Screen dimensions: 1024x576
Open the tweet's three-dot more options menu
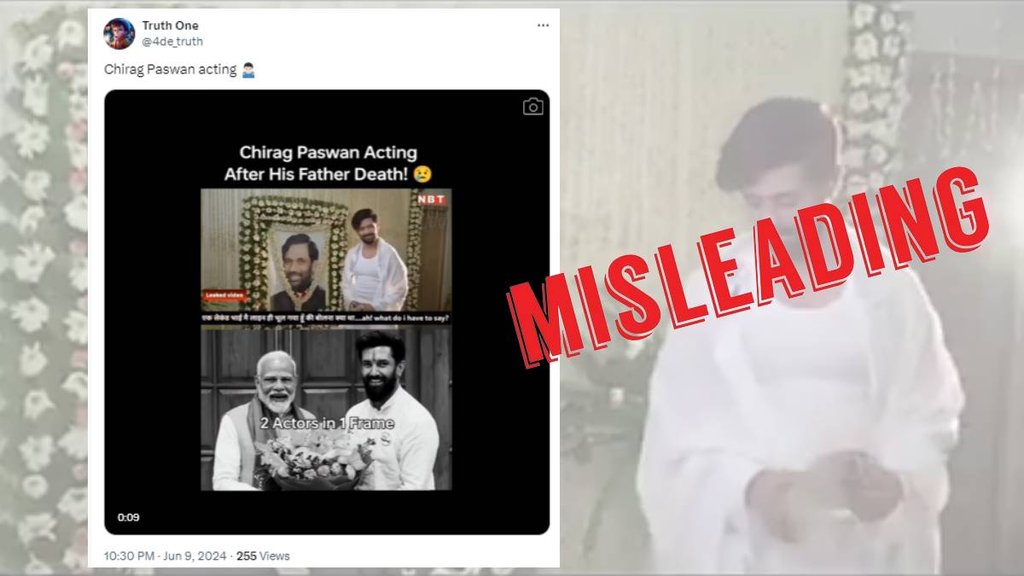[543, 25]
